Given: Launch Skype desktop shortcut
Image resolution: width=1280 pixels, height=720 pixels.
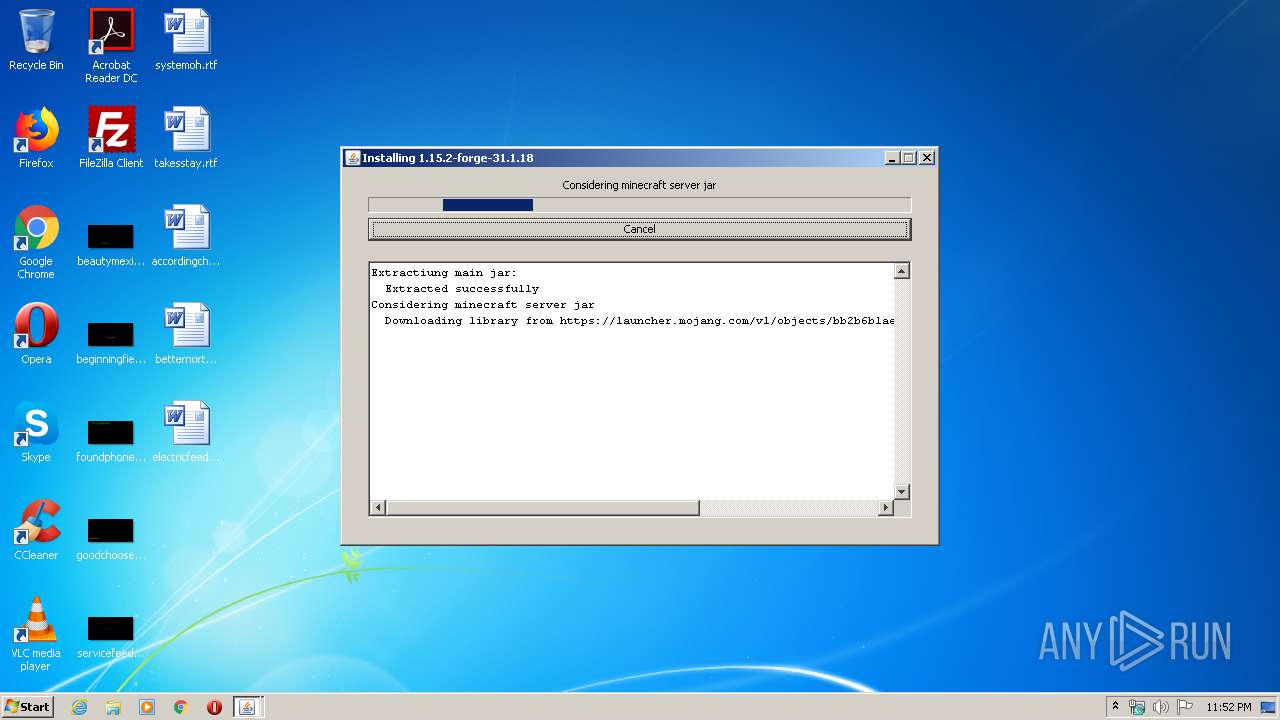Looking at the screenshot, I should click(x=36, y=432).
